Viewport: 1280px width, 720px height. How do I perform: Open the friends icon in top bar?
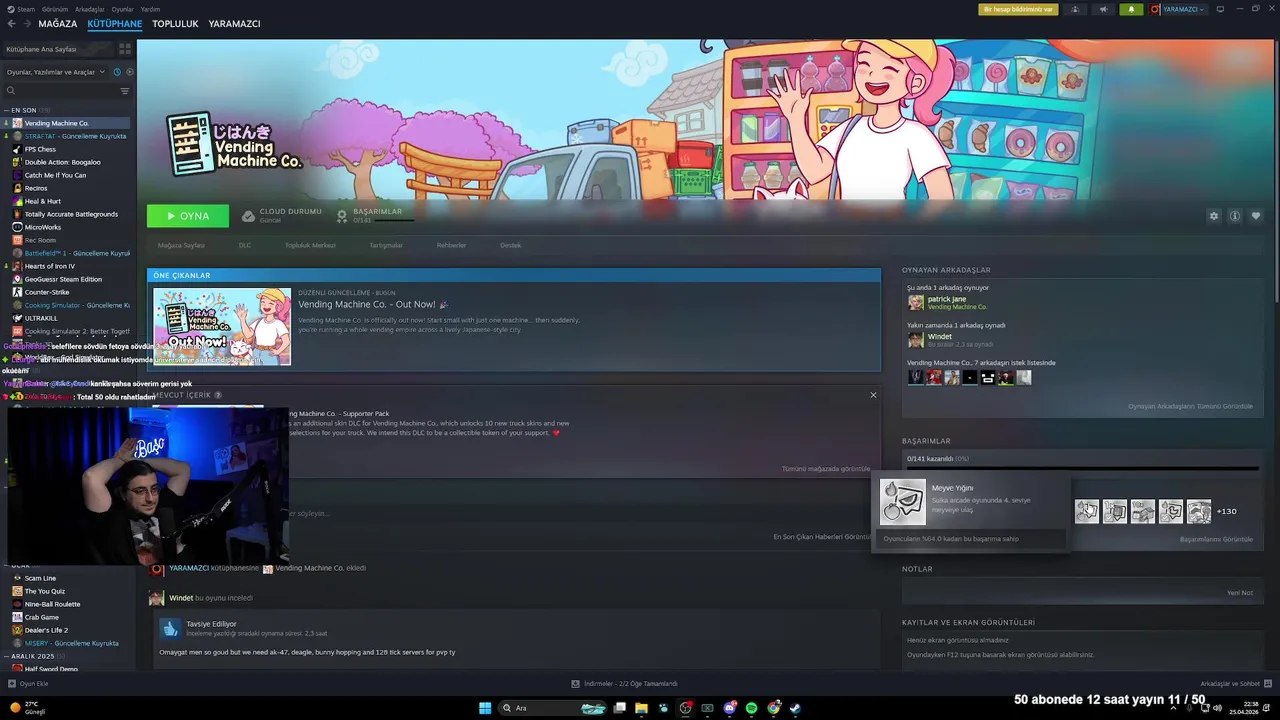(x=1075, y=9)
